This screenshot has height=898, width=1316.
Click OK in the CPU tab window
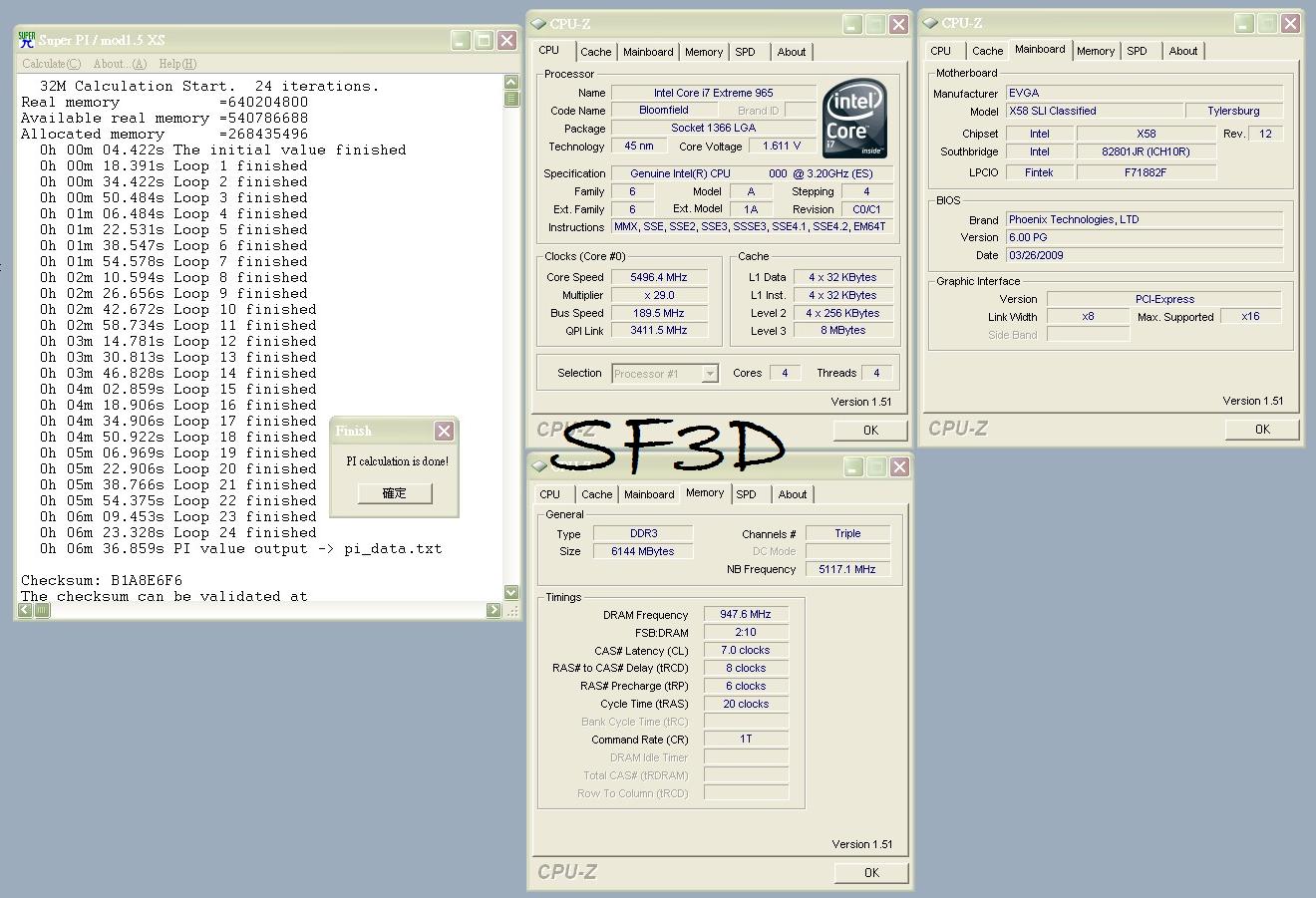point(870,431)
